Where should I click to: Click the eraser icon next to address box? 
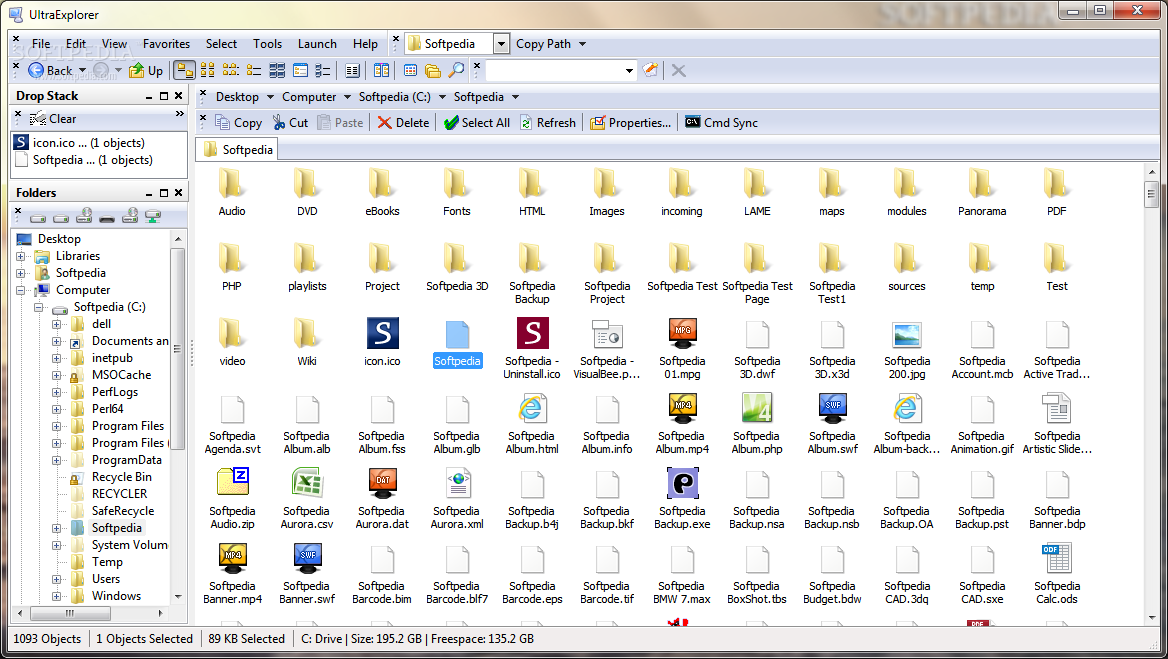click(650, 70)
